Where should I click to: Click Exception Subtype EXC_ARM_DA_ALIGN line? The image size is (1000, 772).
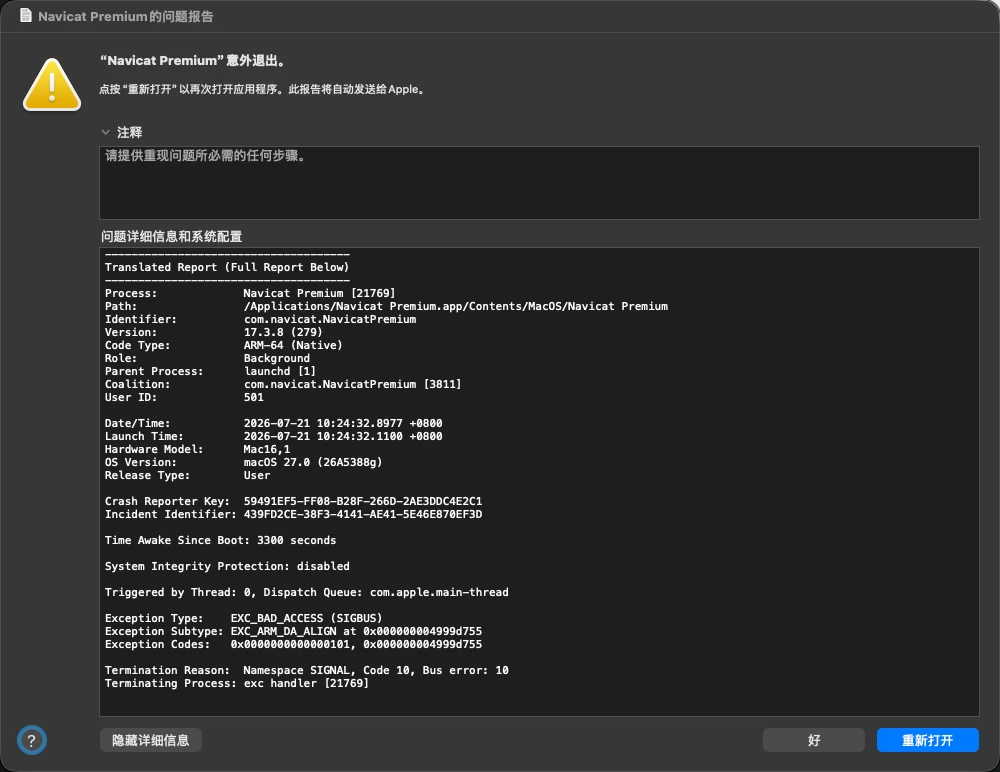pyautogui.click(x=293, y=632)
